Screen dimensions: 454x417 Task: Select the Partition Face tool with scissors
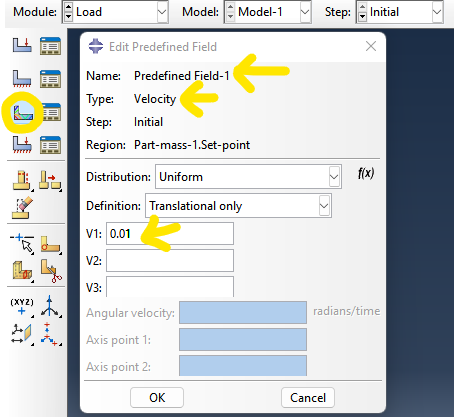(x=51, y=271)
